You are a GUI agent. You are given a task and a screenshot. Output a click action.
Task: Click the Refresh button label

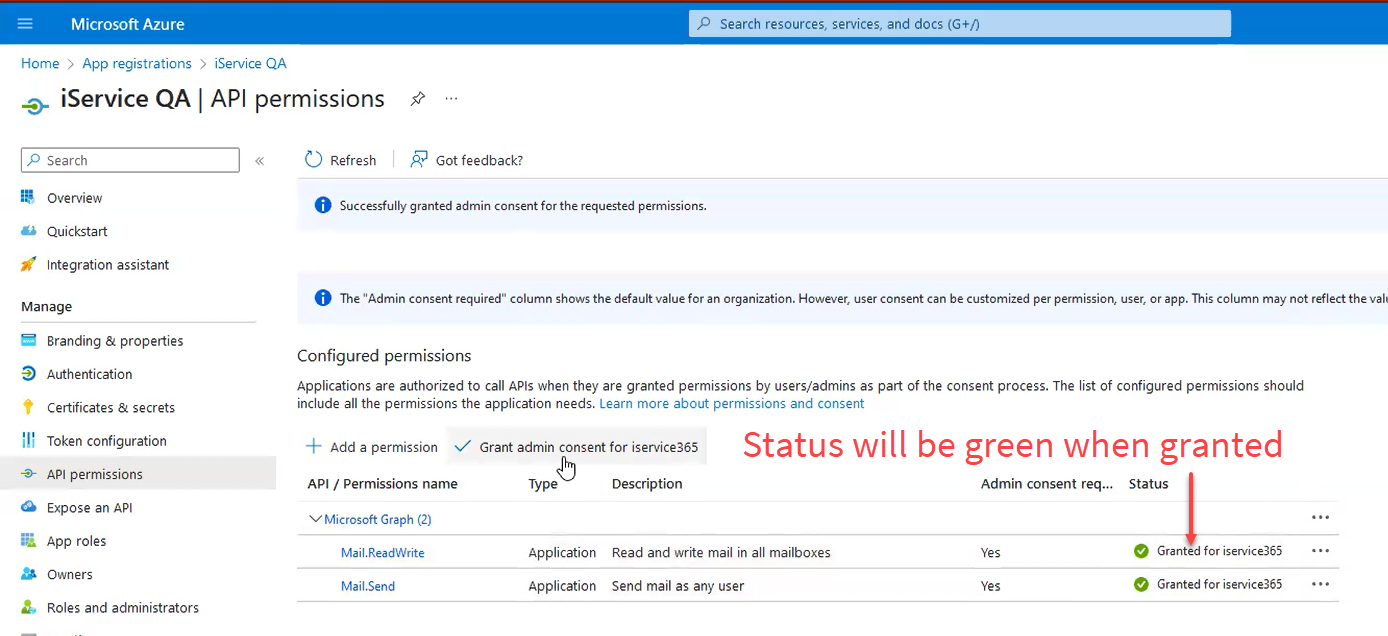tap(353, 160)
